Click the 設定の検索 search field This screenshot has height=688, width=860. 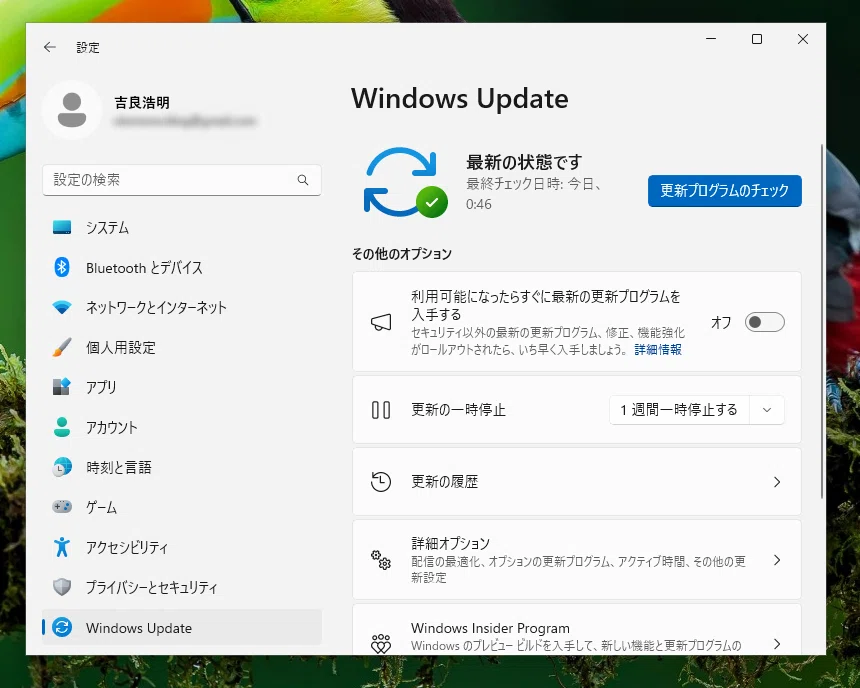(182, 180)
